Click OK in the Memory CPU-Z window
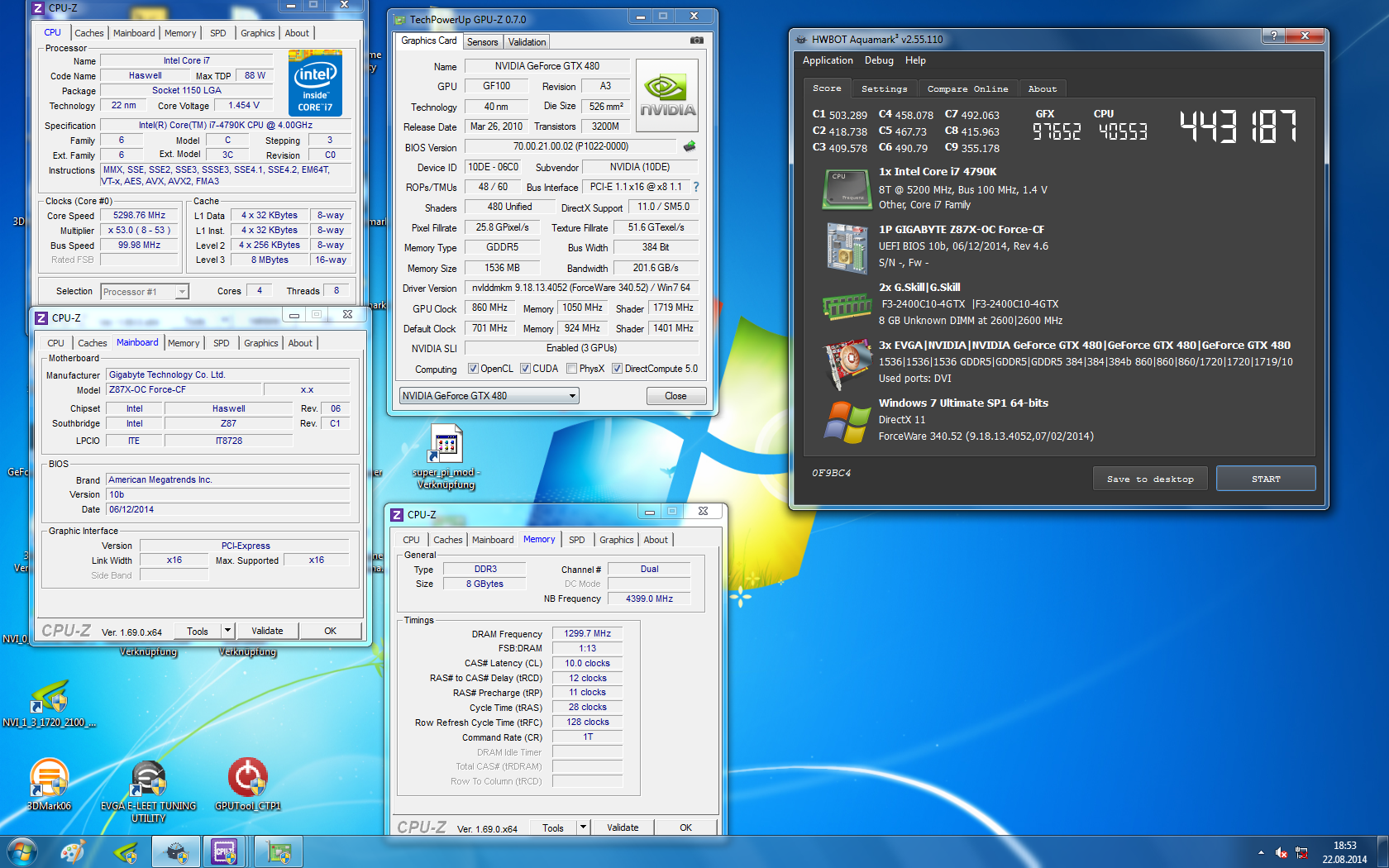1389x868 pixels. 685,827
